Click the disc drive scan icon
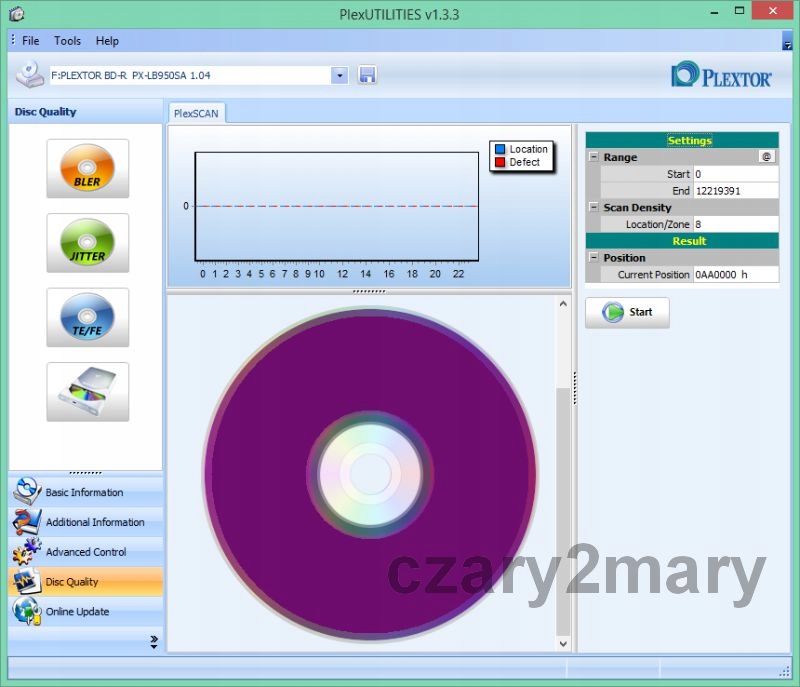 point(88,392)
